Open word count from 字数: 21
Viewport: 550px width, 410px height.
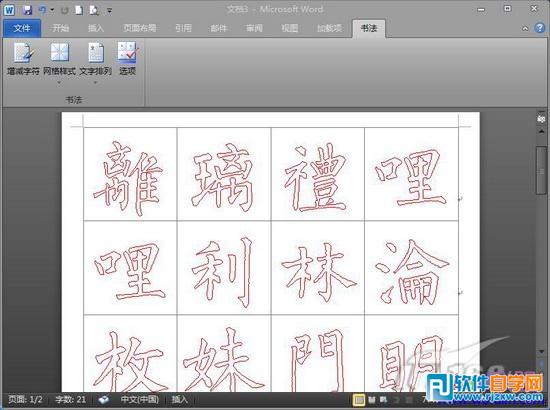coord(71,399)
